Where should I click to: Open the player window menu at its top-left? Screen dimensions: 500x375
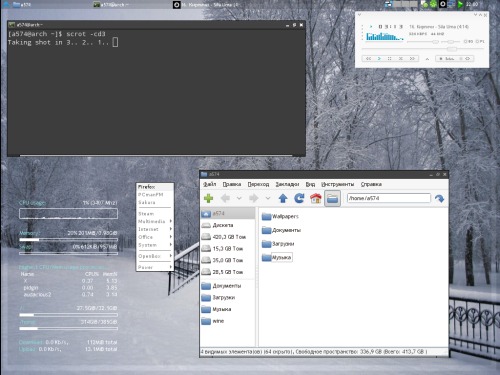click(x=359, y=15)
